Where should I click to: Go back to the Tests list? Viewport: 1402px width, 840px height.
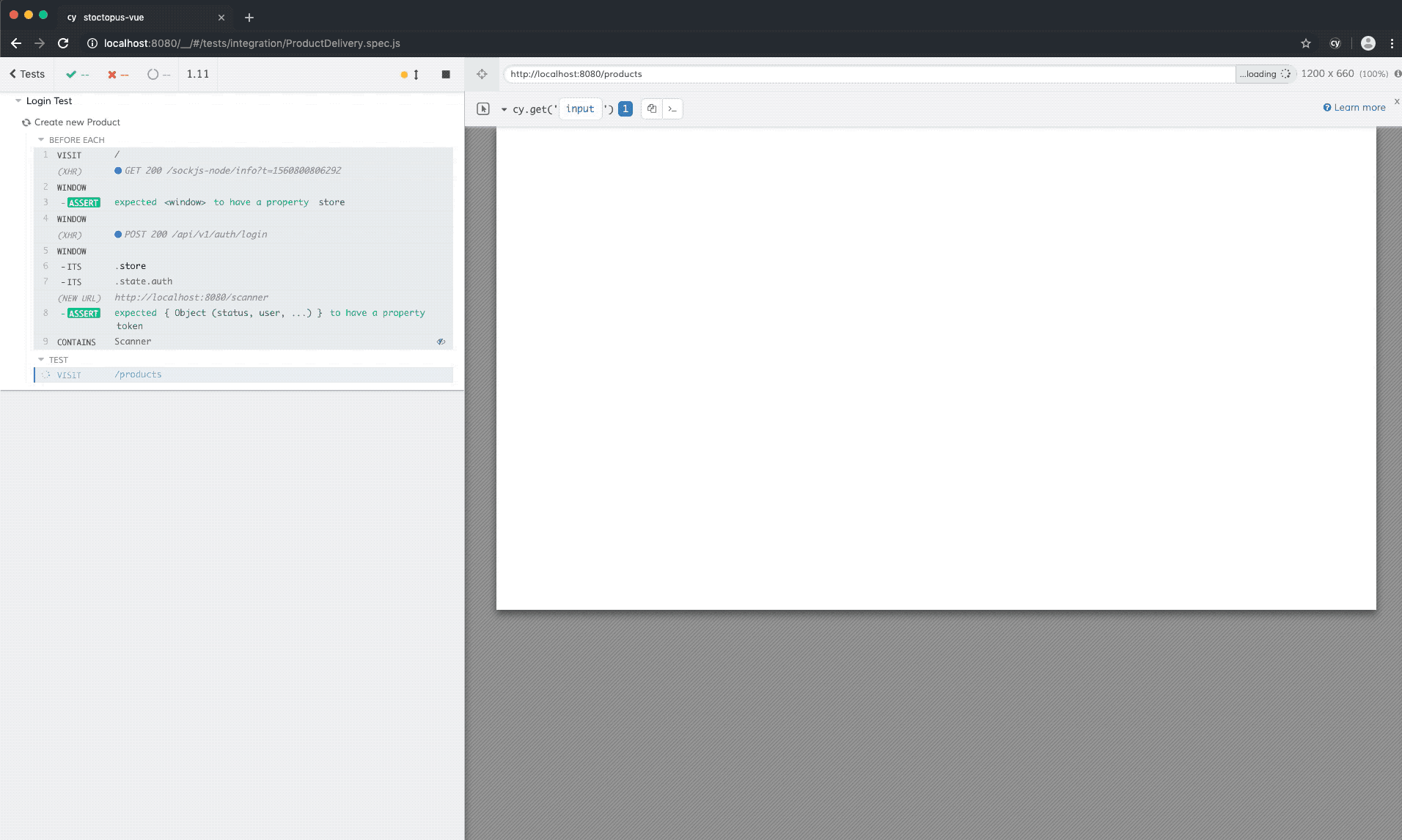pyautogui.click(x=27, y=74)
